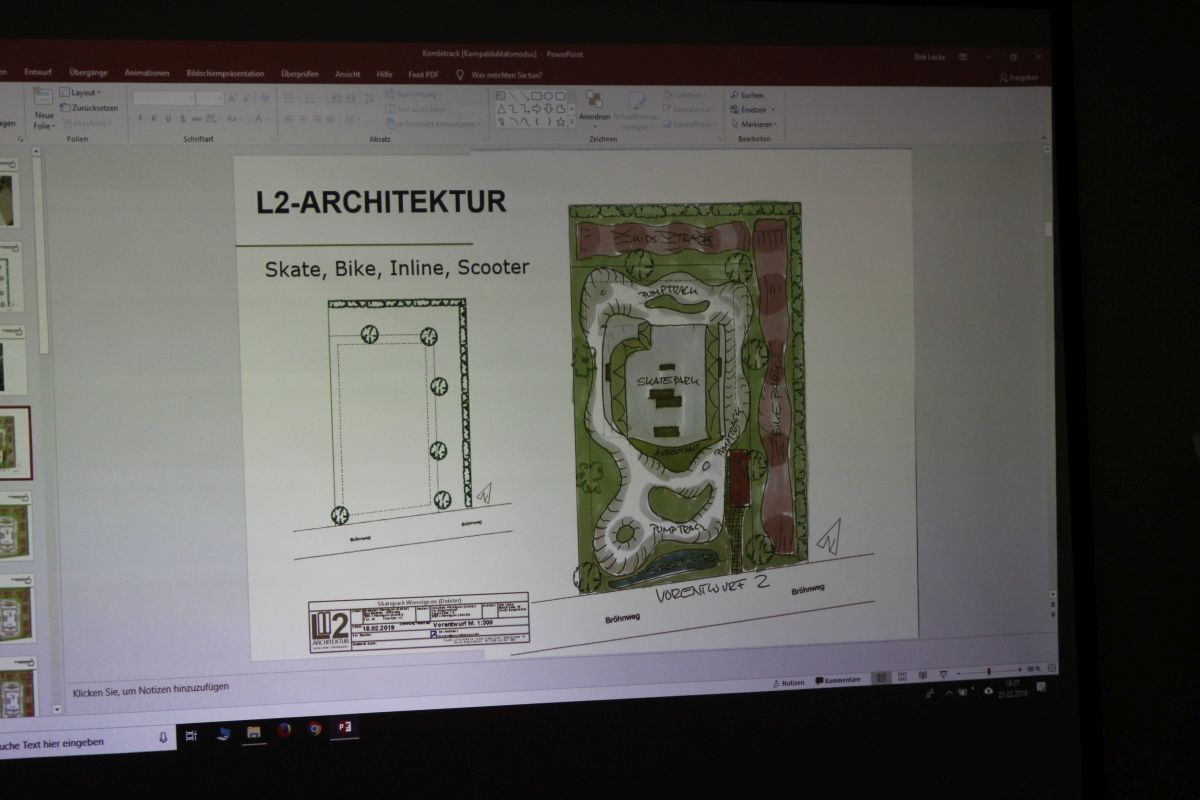Open the Anordnen dropdown

point(594,108)
